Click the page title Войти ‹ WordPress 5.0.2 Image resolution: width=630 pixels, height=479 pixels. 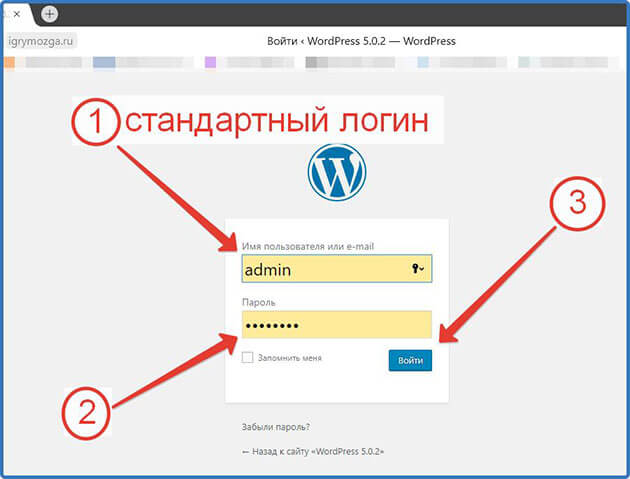point(361,41)
